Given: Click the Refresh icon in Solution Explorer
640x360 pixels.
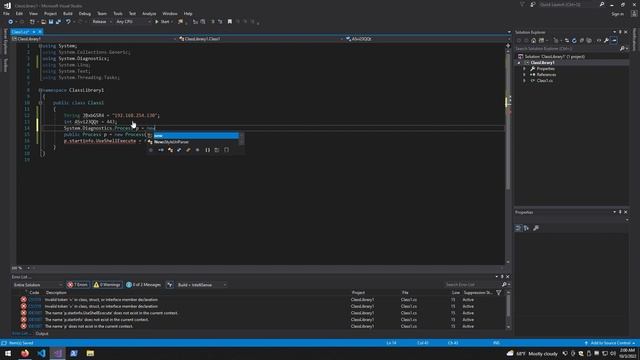Looking at the screenshot, I should 574,40.
